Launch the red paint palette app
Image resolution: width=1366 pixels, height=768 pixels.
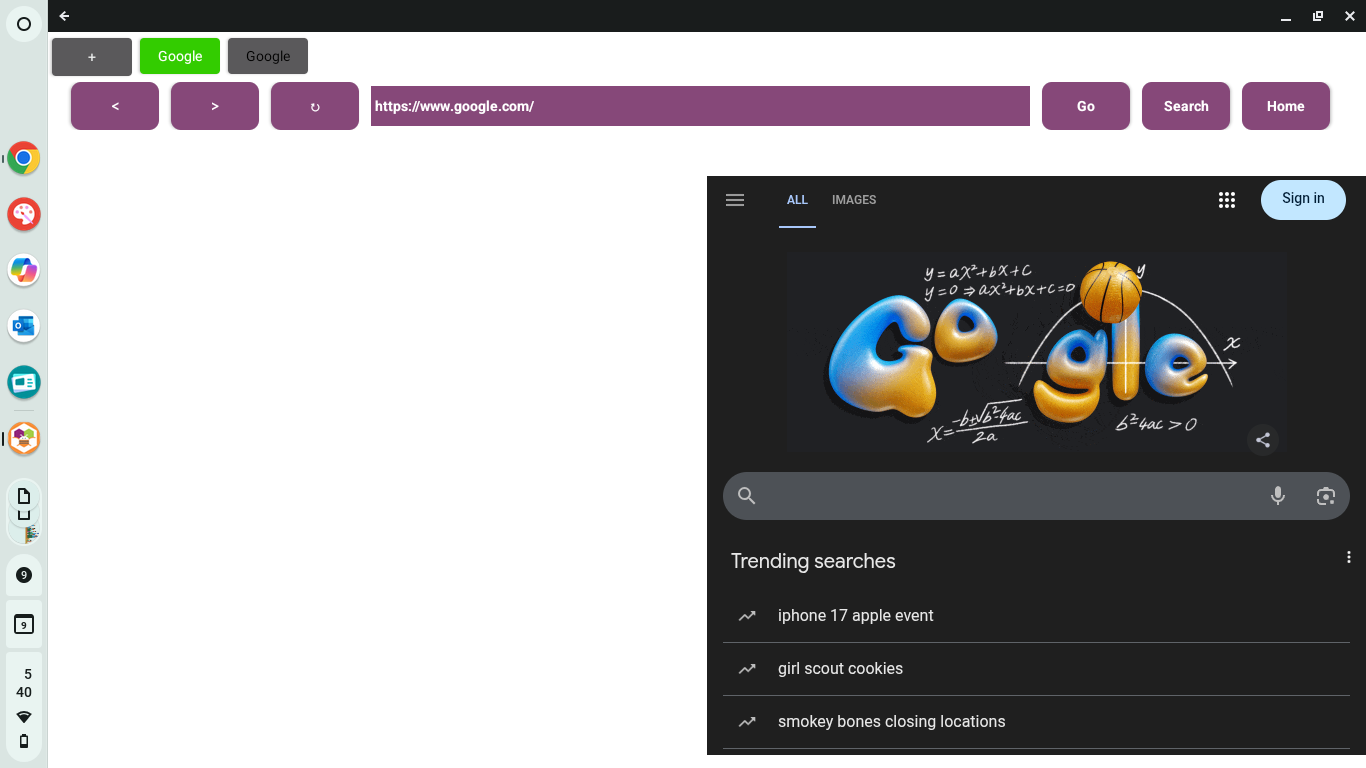(x=24, y=214)
